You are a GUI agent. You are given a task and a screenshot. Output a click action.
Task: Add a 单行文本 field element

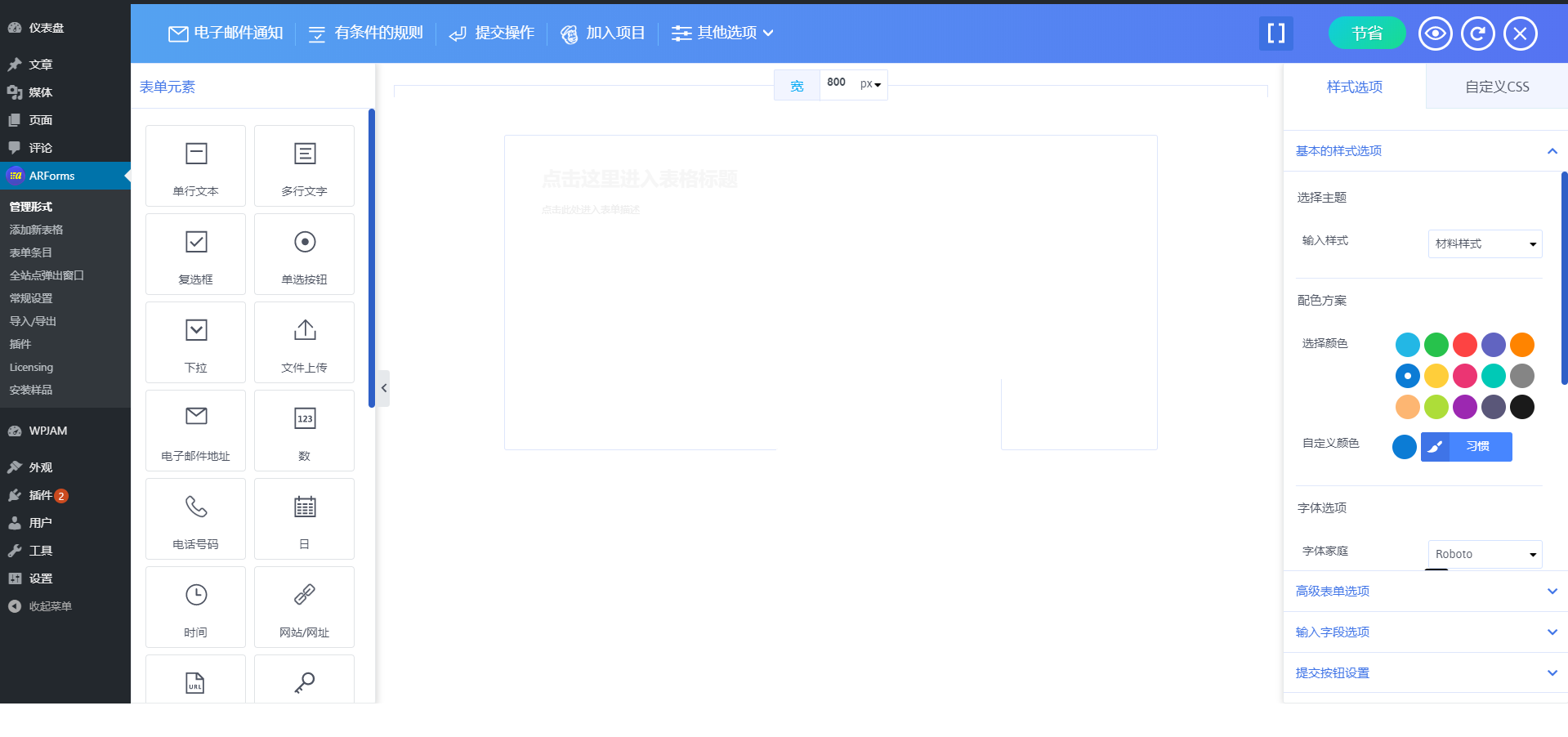coord(195,166)
